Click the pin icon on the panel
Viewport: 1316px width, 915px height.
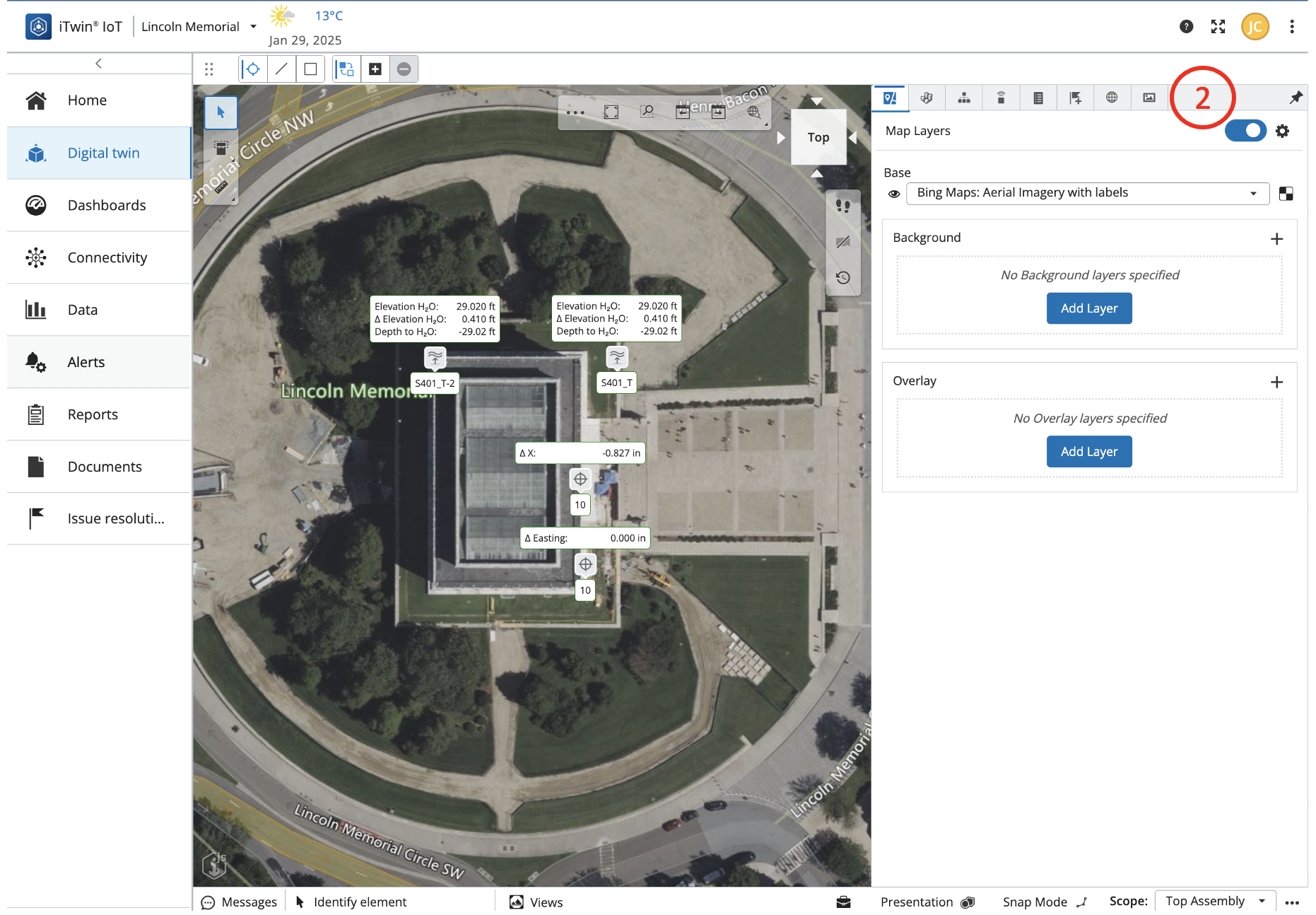tap(1295, 98)
